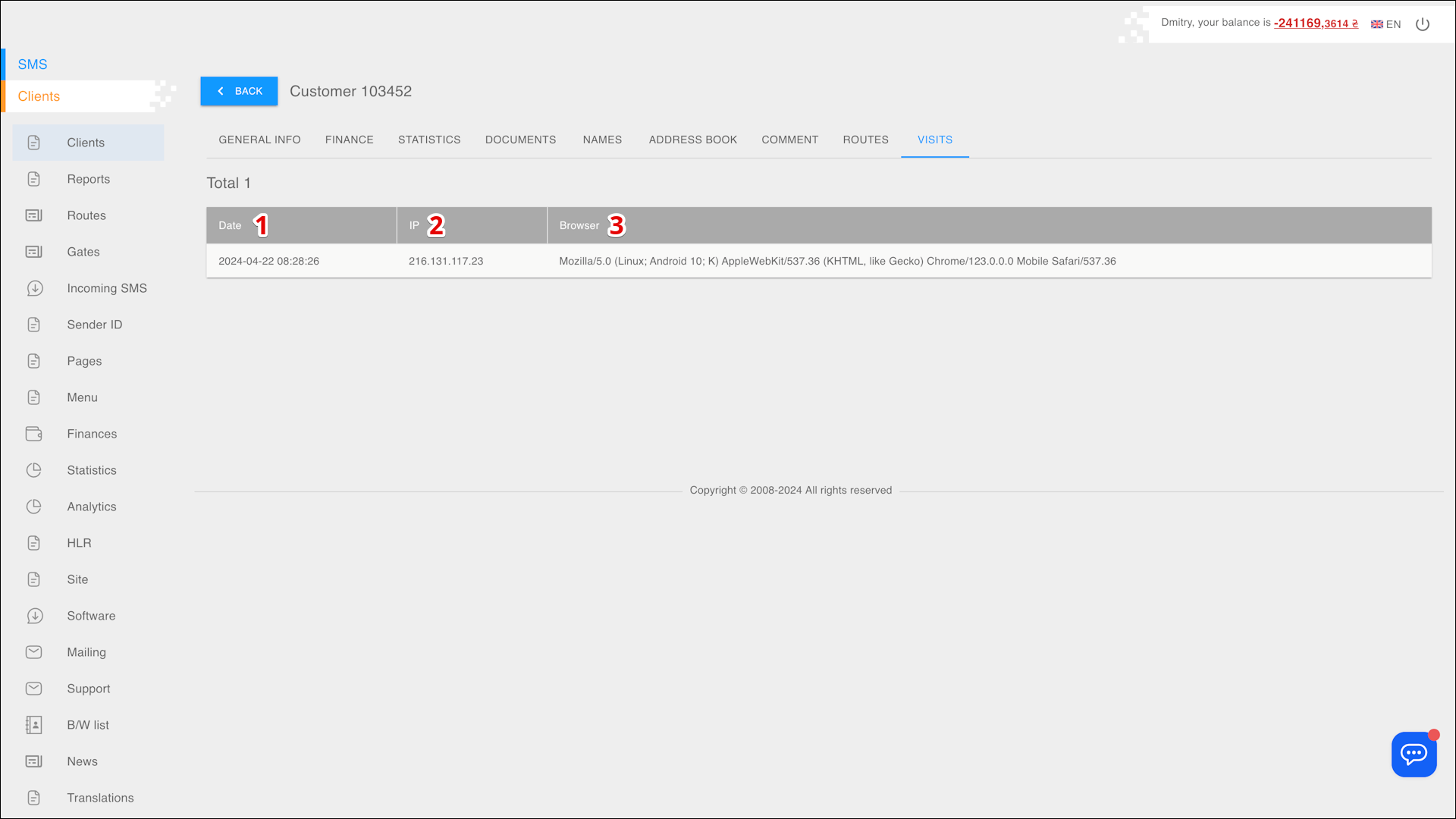Open the EN language selector

coord(1386,24)
